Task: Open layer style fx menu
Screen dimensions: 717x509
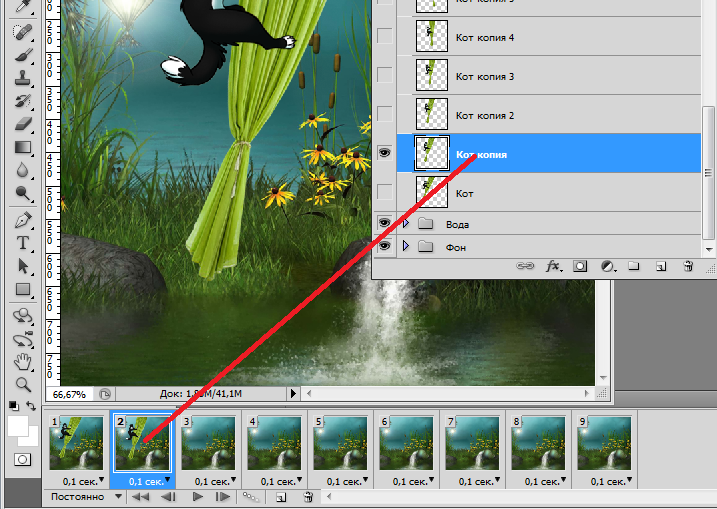Action: click(553, 266)
